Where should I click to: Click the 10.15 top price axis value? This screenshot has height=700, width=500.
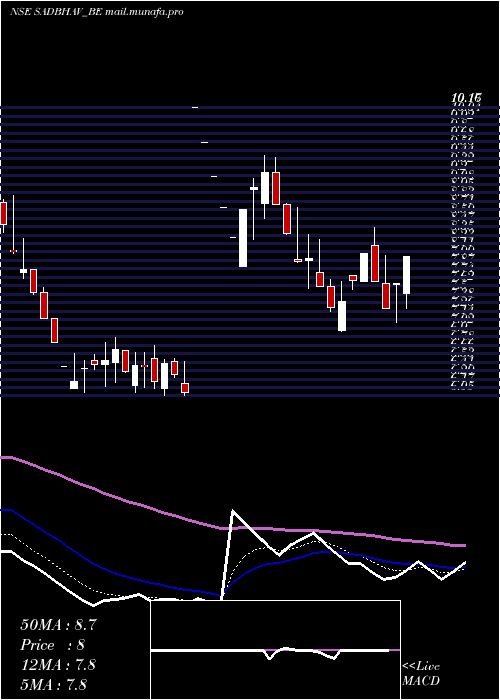466,97
